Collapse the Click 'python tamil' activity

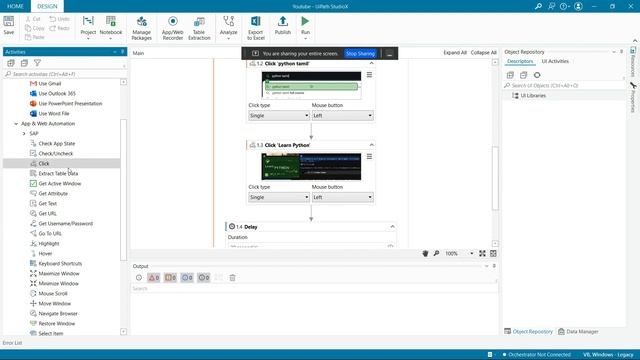pyautogui.click(x=371, y=64)
